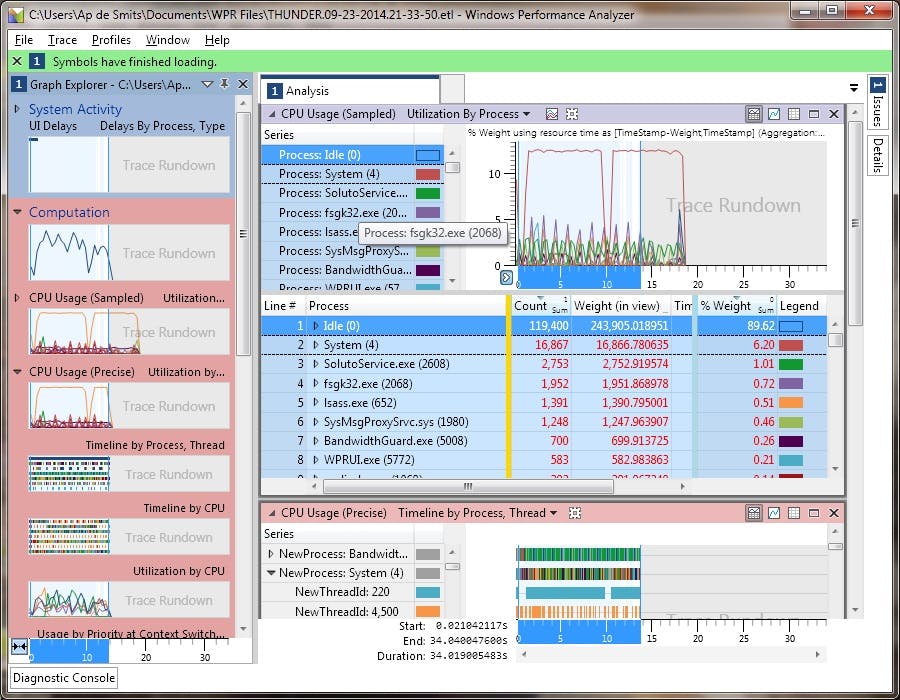Click the Count column header
The width and height of the screenshot is (900, 700).
pos(540,306)
